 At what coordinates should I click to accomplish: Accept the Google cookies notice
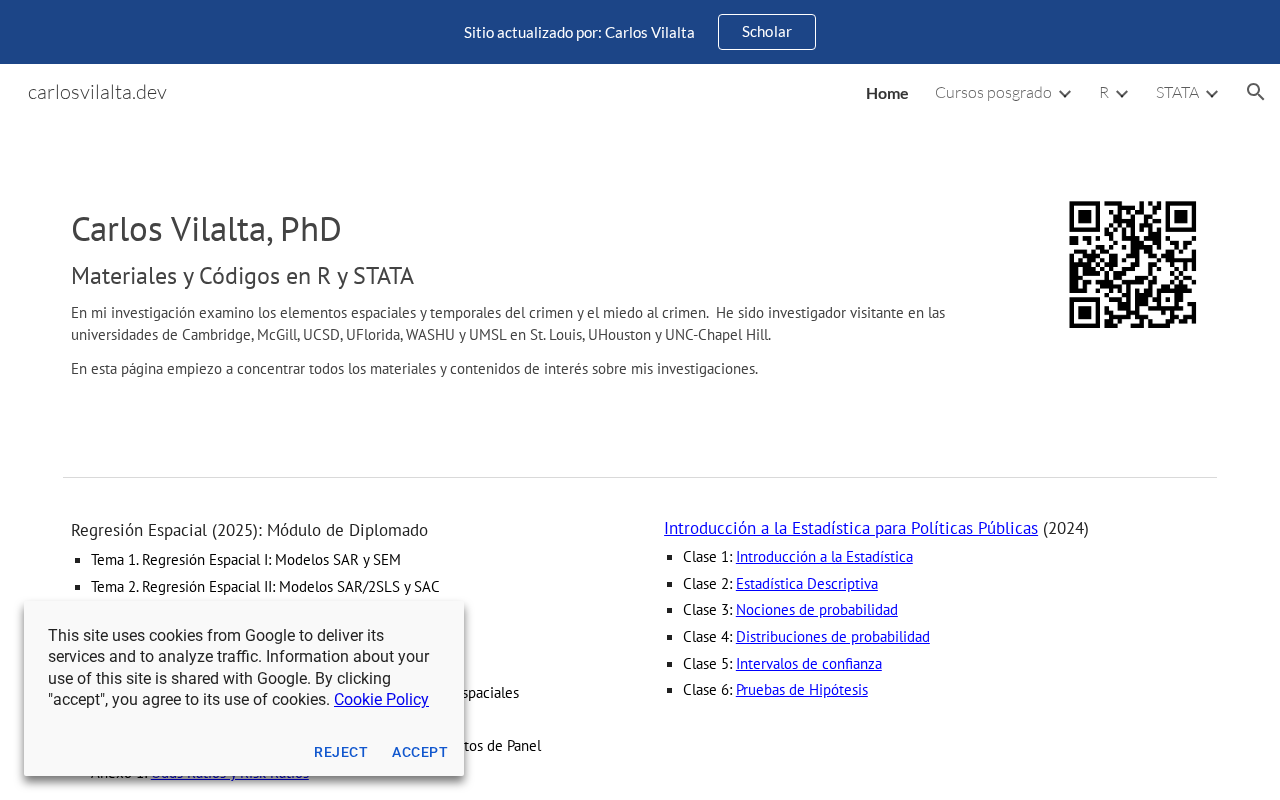[420, 752]
